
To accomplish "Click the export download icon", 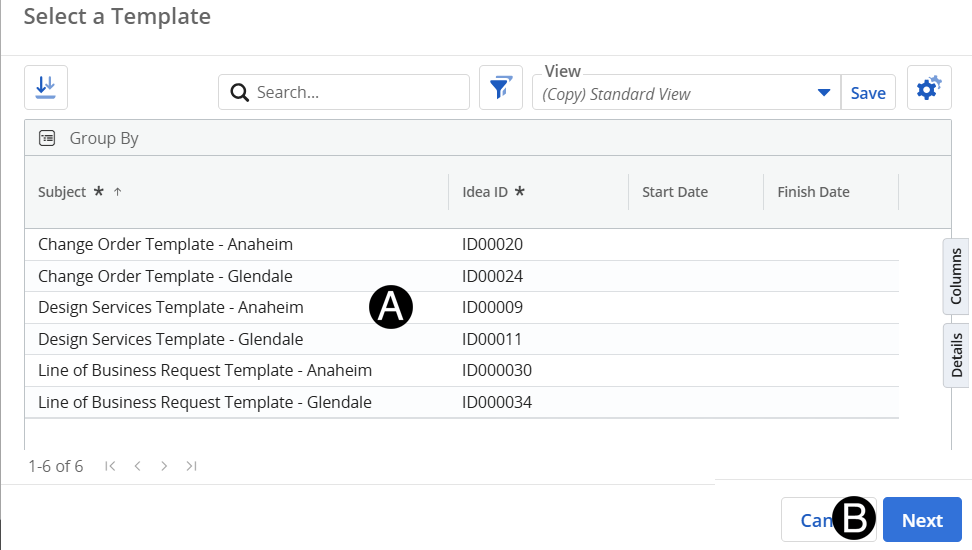I will (x=45, y=88).
